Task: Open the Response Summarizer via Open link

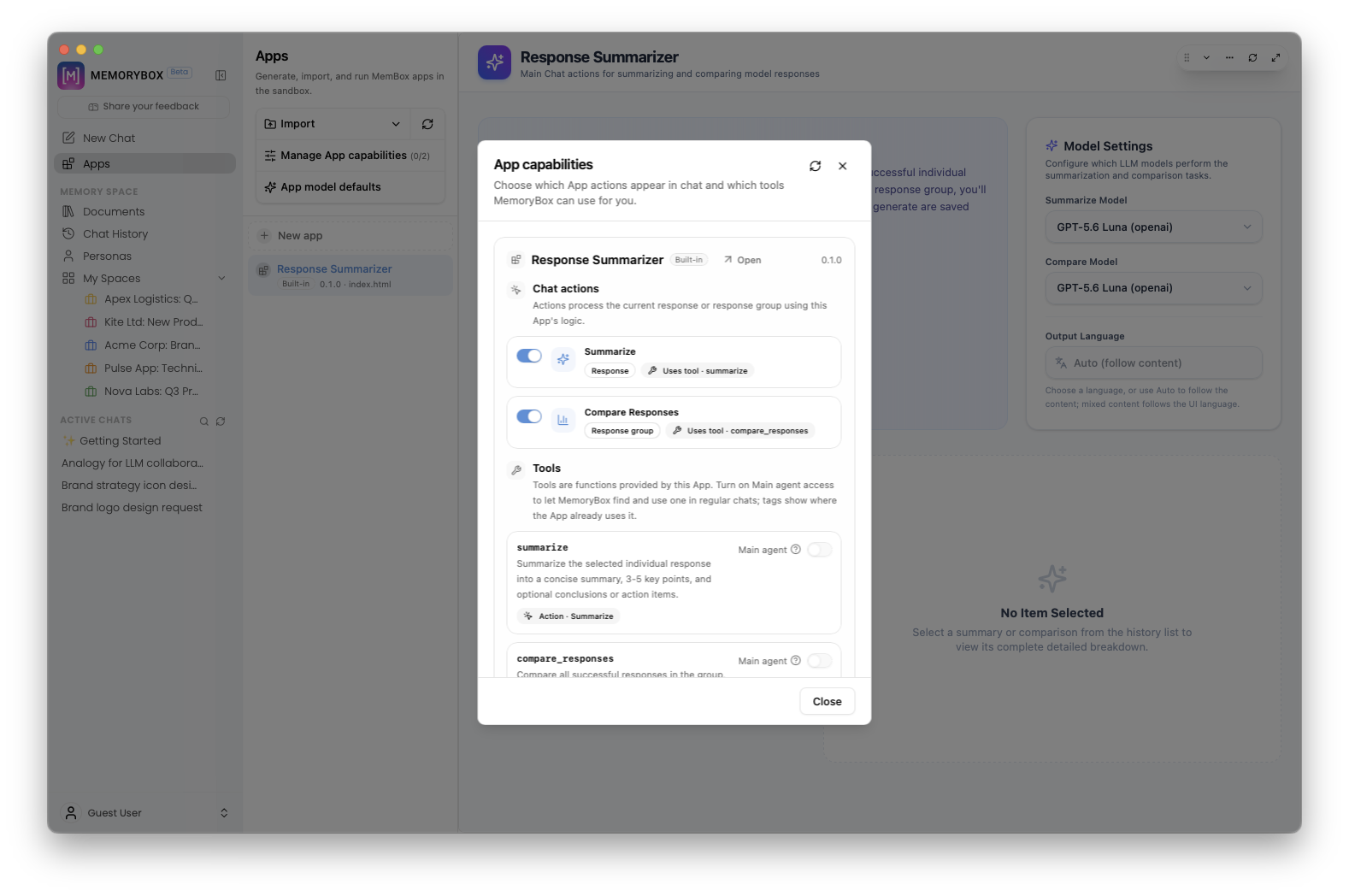Action: pyautogui.click(x=742, y=260)
